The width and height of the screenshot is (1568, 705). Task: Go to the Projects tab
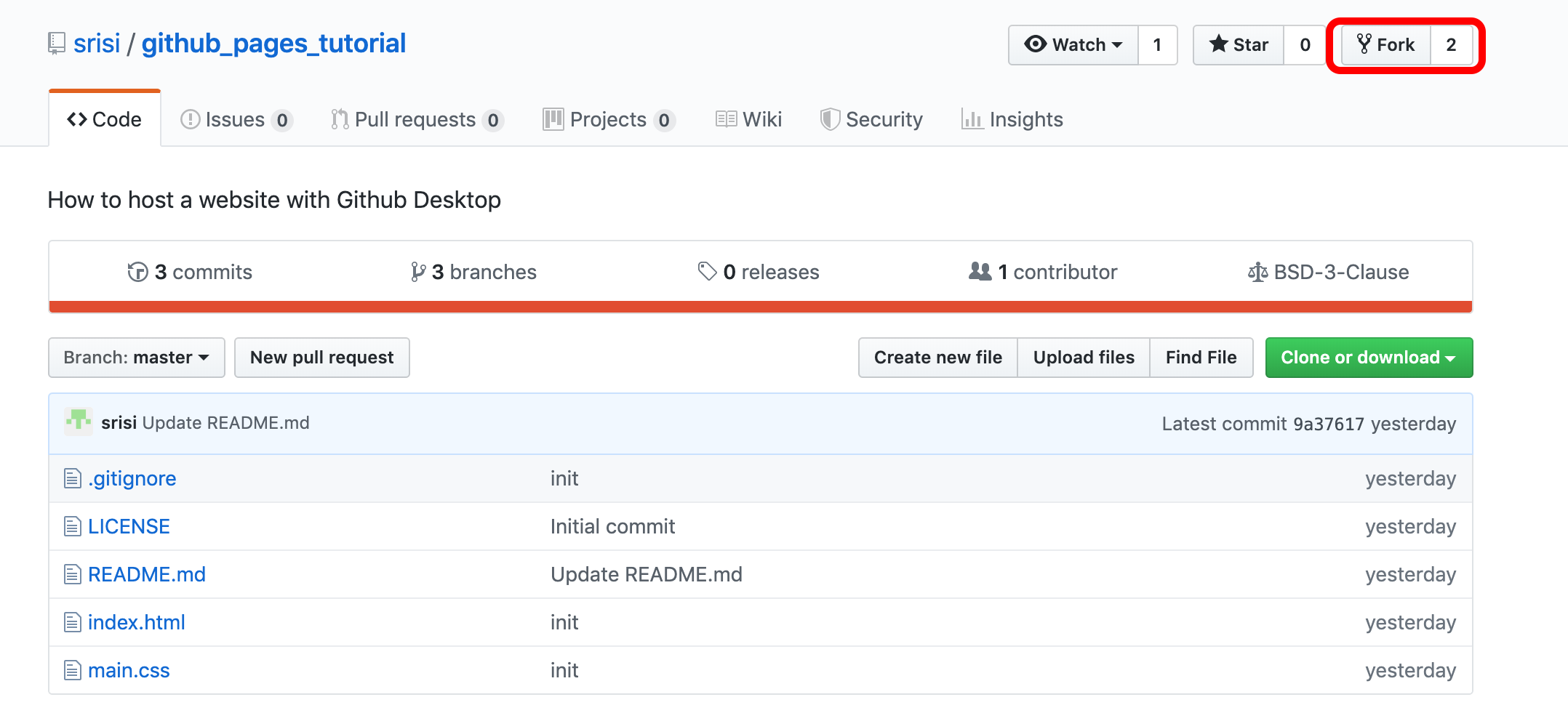609,119
